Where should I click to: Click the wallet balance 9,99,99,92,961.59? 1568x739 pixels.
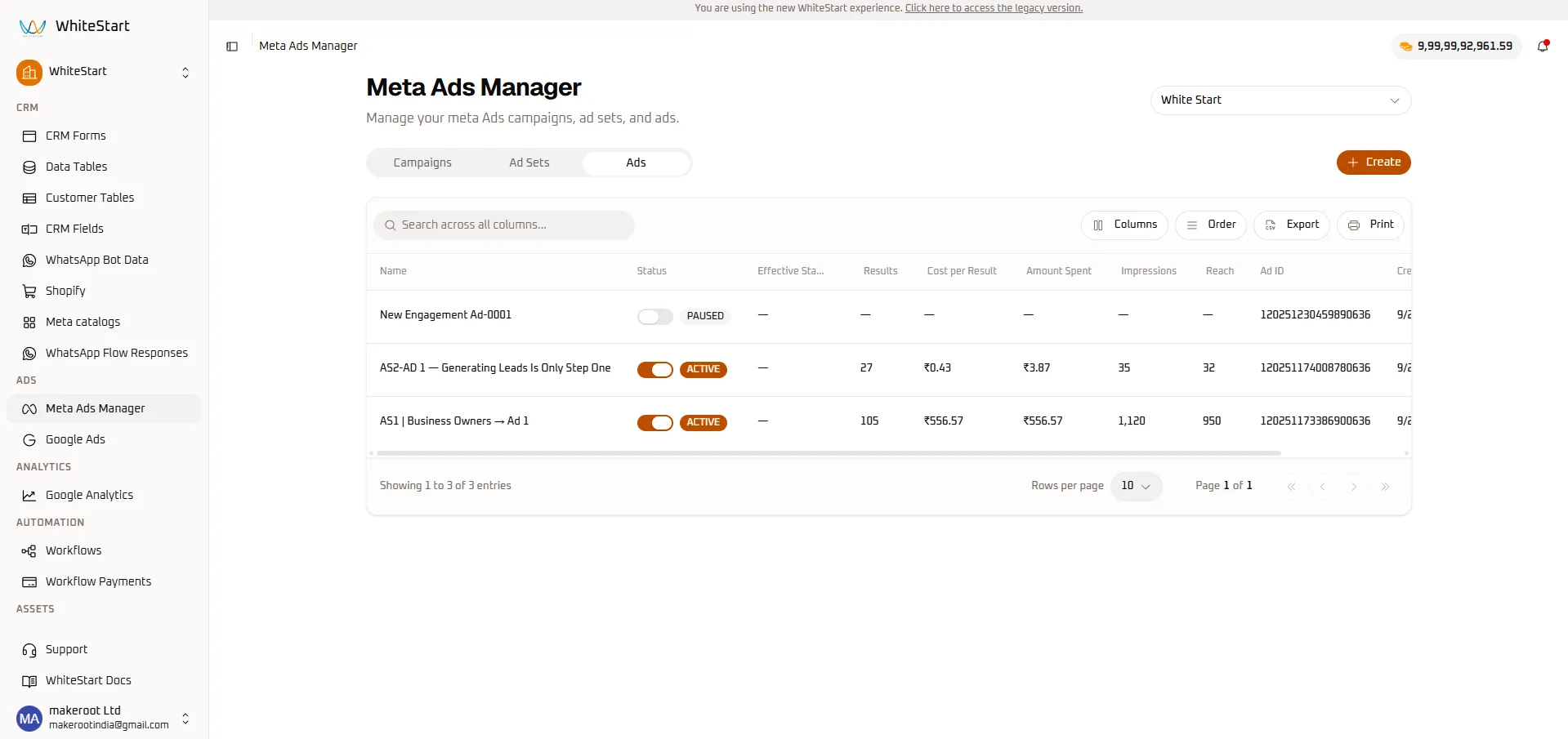coord(1456,47)
